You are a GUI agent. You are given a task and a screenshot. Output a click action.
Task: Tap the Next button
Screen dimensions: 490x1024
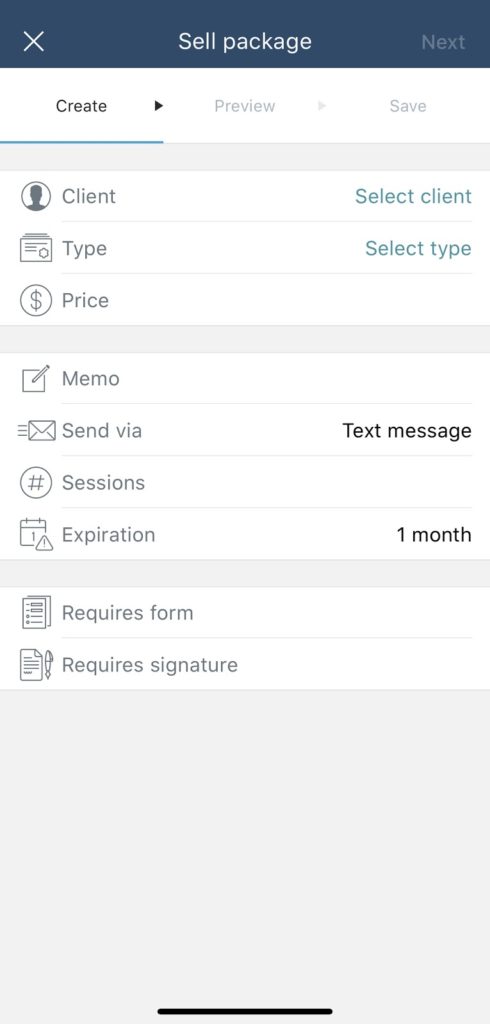pyautogui.click(x=444, y=42)
